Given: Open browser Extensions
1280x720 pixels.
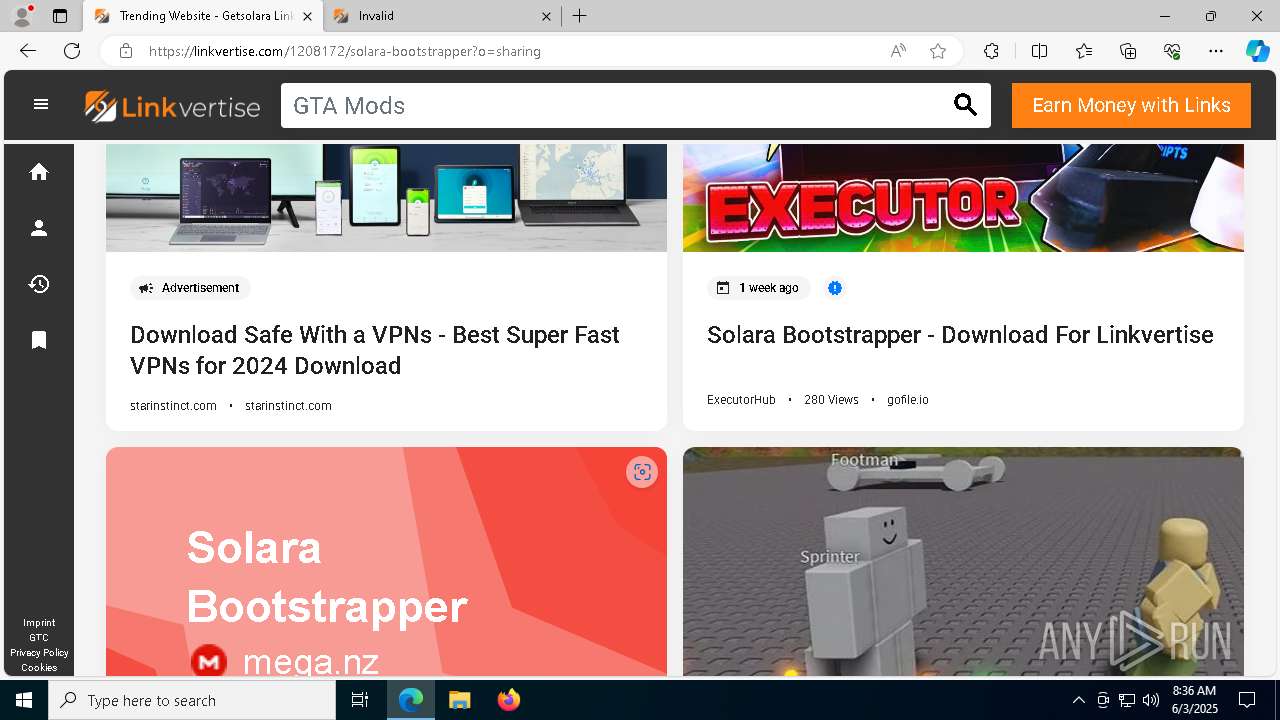Looking at the screenshot, I should 991,51.
